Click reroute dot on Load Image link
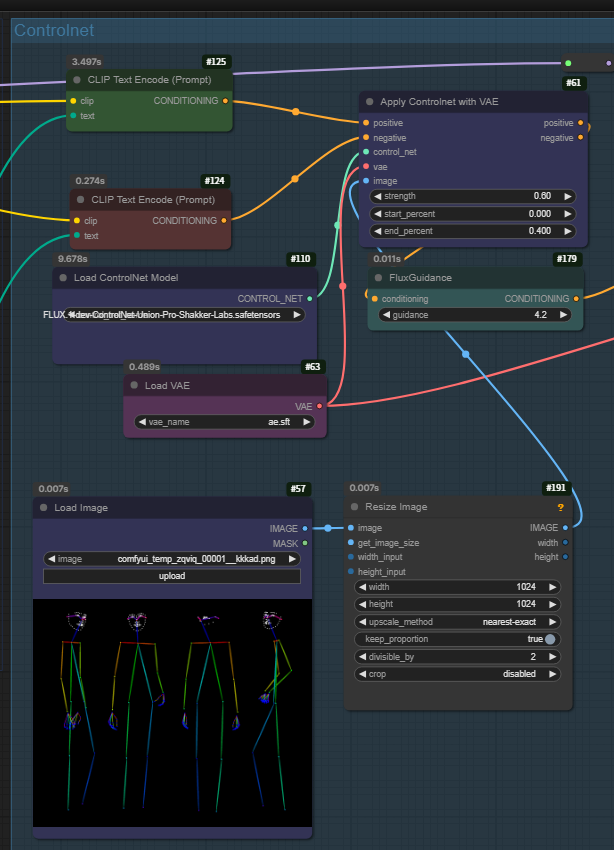Viewport: 614px width, 850px height. click(328, 528)
